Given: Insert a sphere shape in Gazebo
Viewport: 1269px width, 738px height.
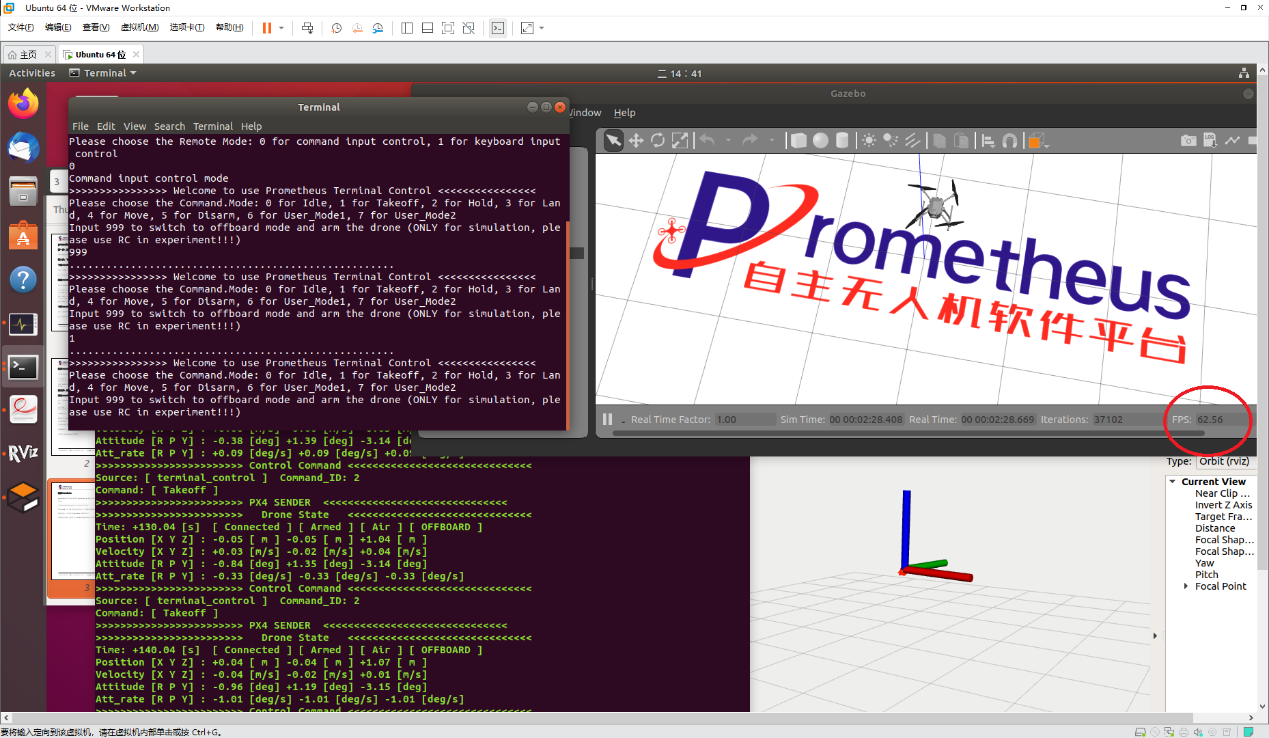Looking at the screenshot, I should 820,141.
